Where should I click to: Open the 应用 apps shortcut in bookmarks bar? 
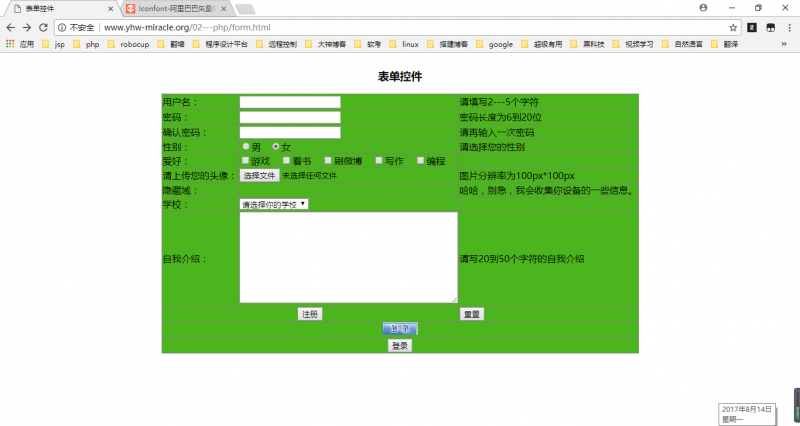tap(20, 44)
